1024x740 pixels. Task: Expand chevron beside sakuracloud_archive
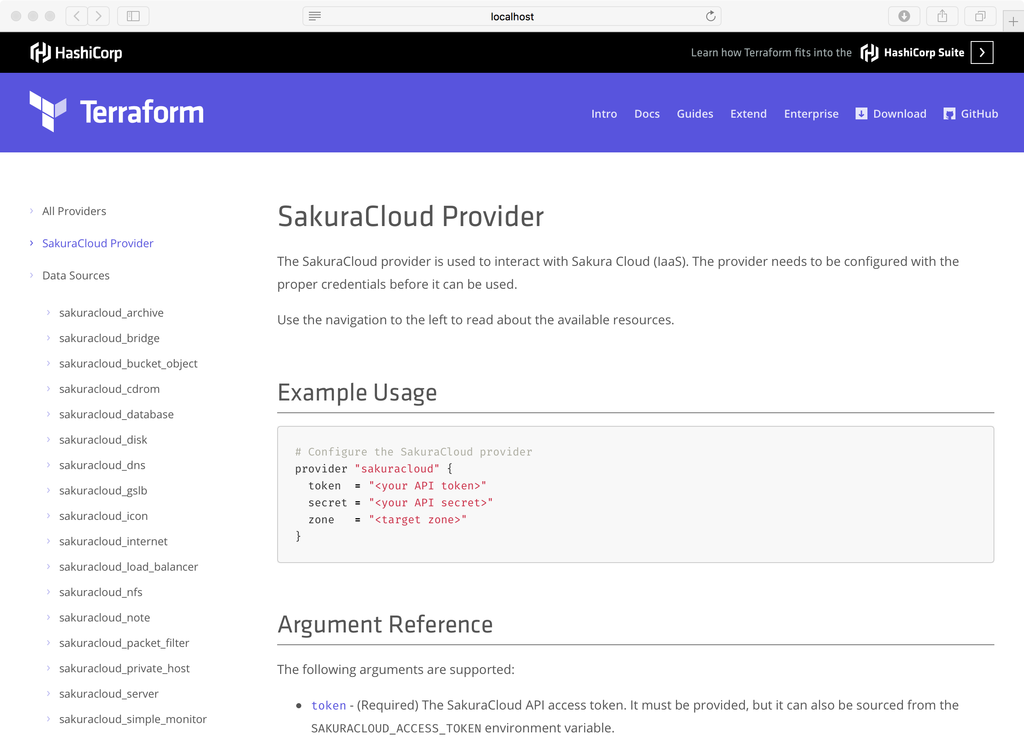tap(48, 313)
